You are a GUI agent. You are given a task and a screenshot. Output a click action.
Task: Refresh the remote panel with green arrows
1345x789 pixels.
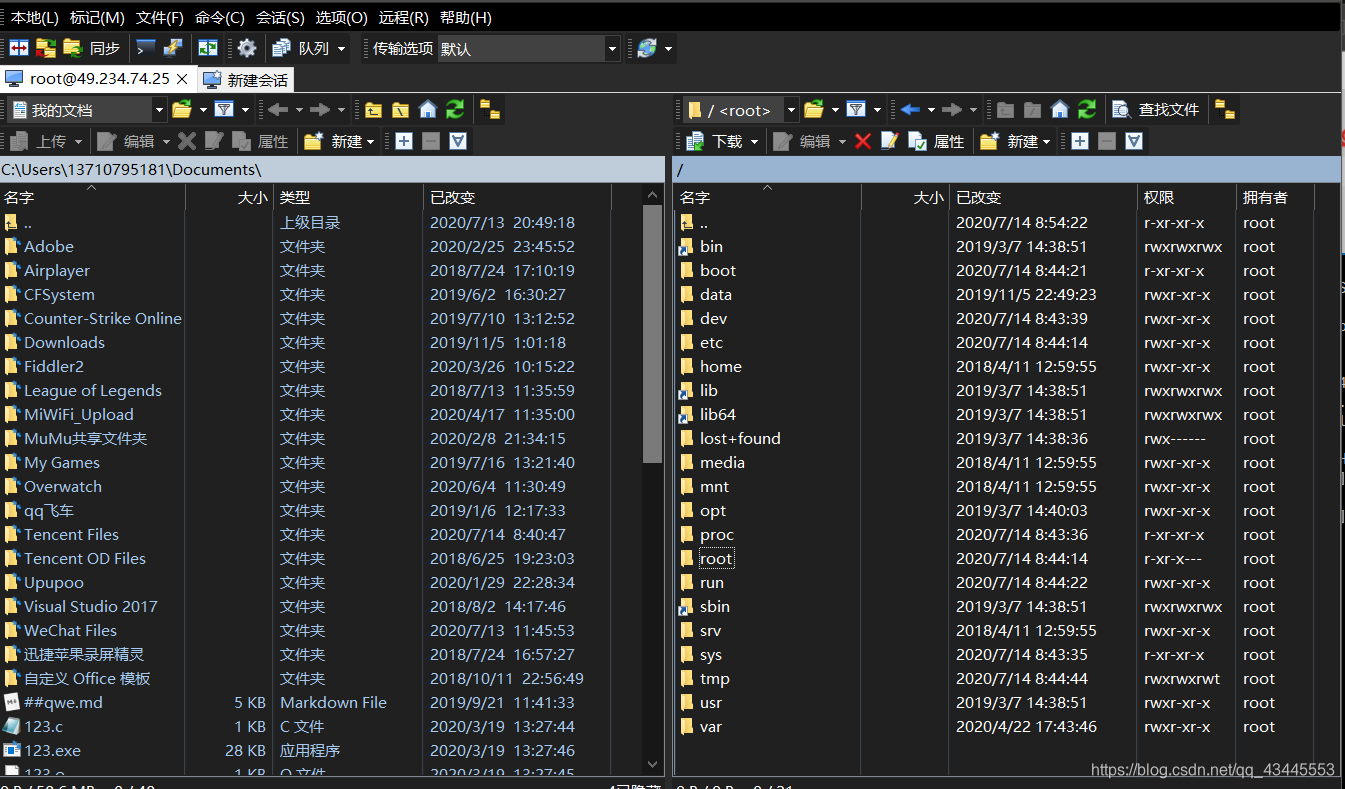tap(1087, 110)
